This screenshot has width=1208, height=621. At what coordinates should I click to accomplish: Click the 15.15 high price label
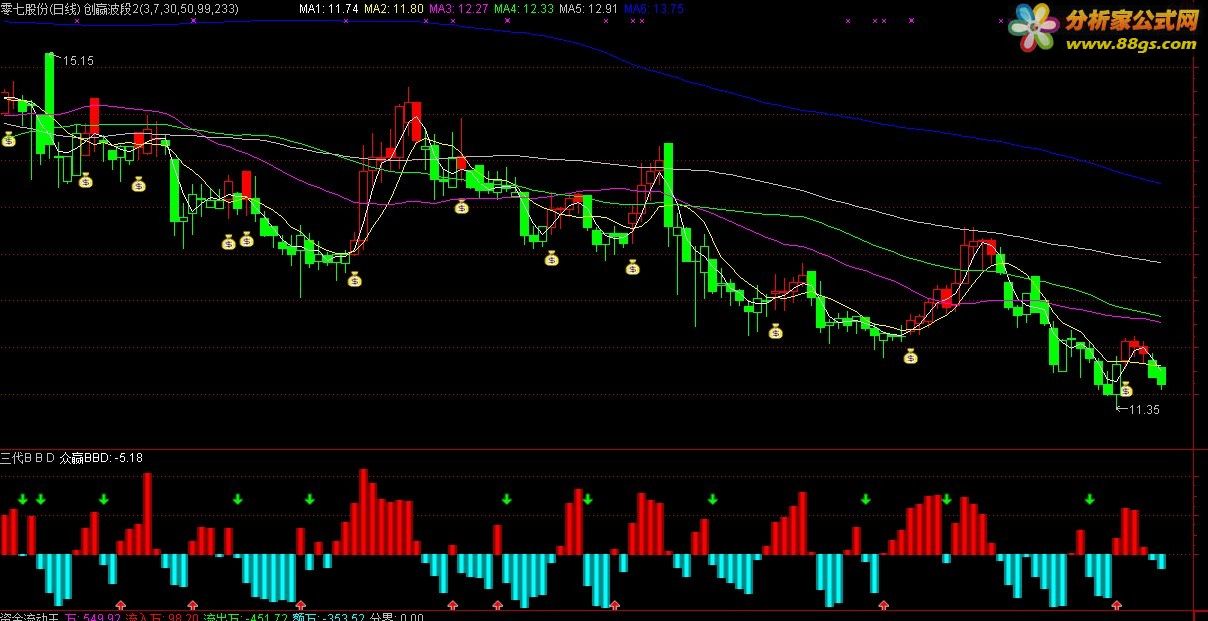(78, 61)
